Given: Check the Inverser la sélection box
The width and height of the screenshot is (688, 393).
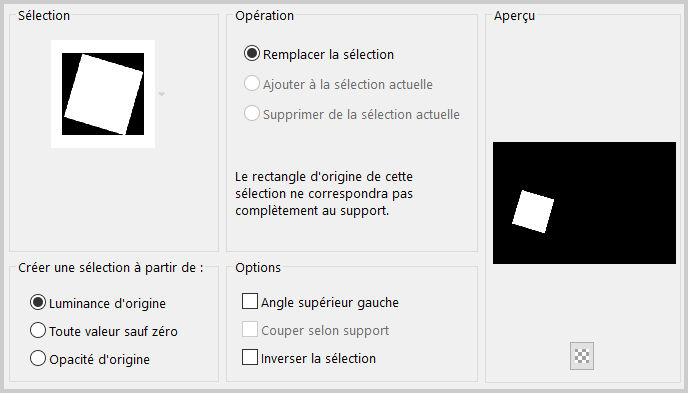Looking at the screenshot, I should (250, 357).
